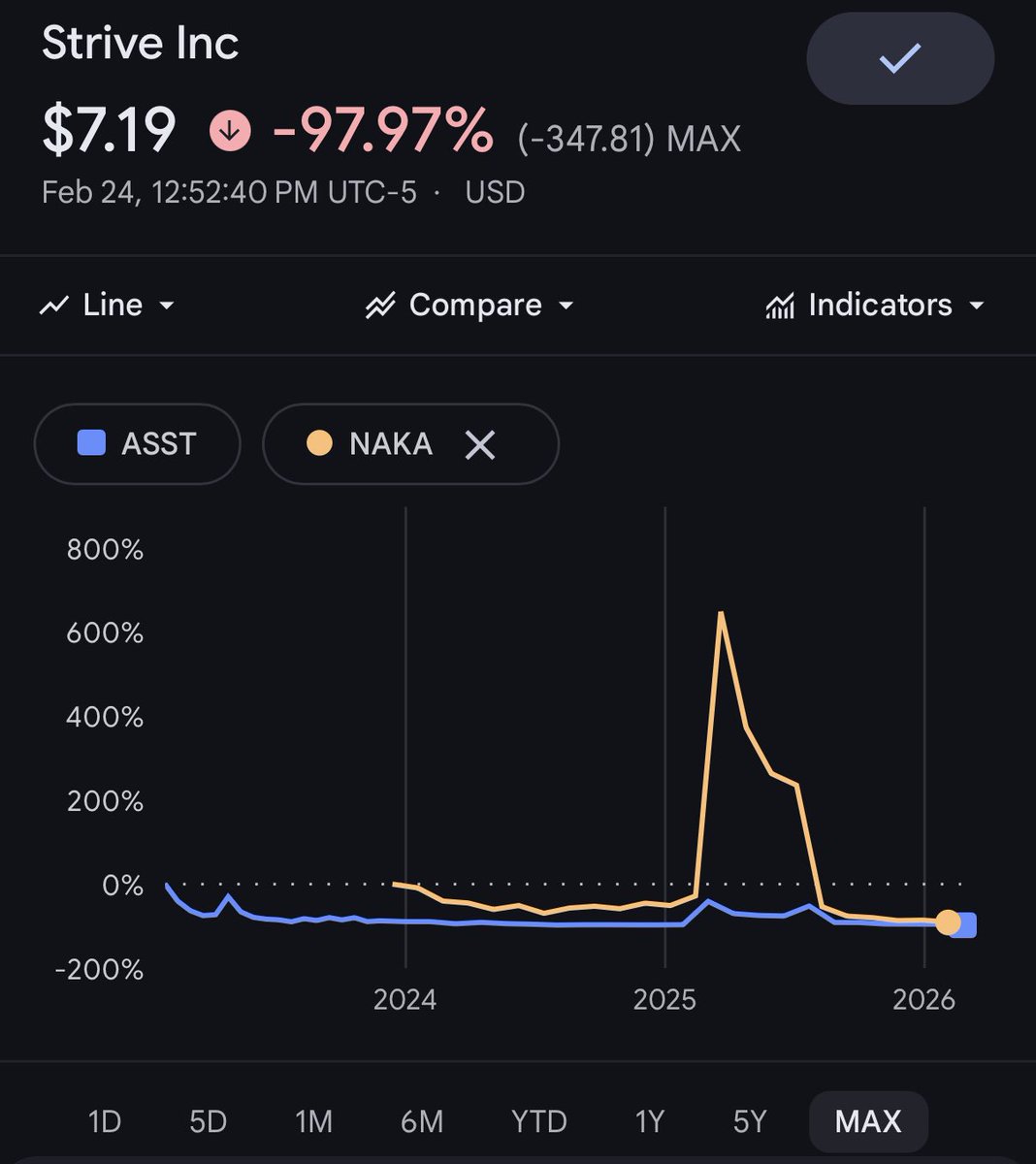The width and height of the screenshot is (1036, 1164).
Task: Open the Line chart type dropdown
Action: 107,305
